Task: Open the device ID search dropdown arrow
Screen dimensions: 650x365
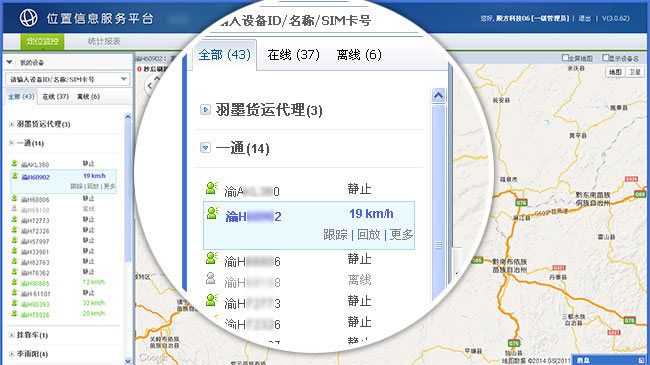Action: pos(124,79)
